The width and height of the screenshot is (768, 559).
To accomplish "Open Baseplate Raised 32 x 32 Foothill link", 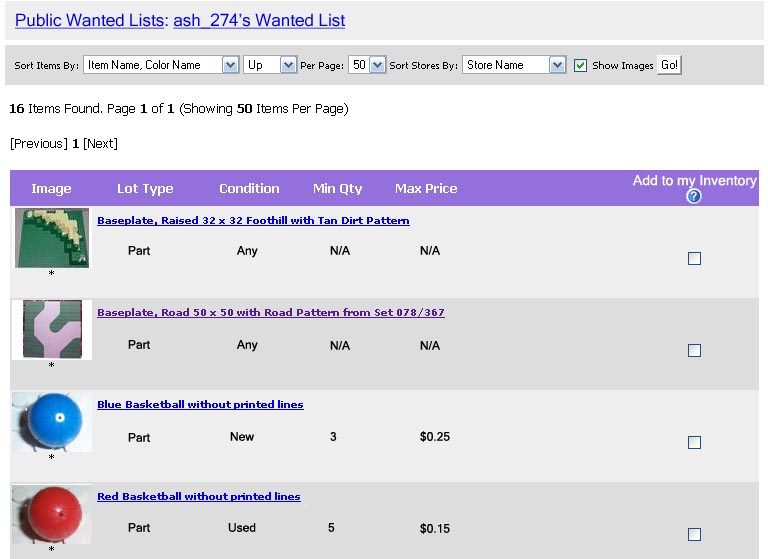I will click(253, 220).
